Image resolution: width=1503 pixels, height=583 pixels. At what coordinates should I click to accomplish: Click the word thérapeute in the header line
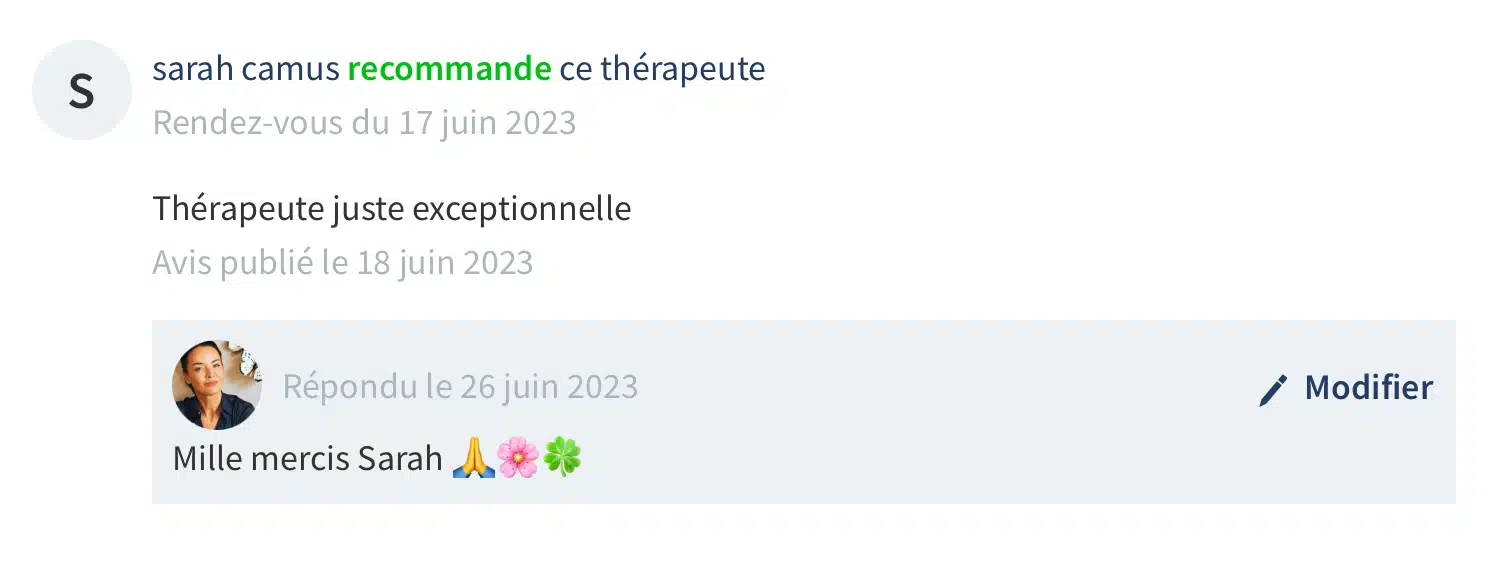[683, 69]
